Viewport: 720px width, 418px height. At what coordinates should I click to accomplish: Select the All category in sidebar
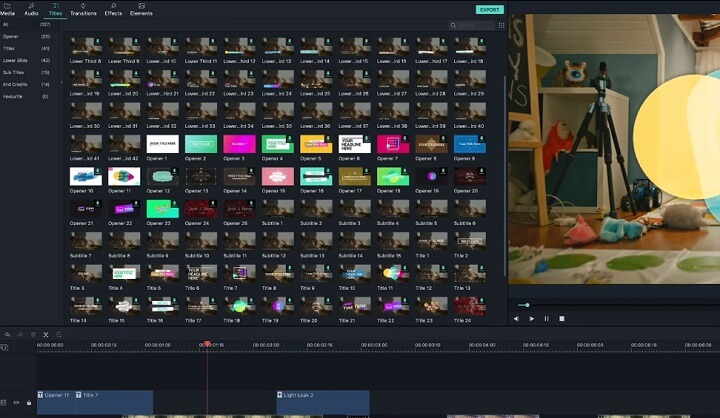coord(26,24)
